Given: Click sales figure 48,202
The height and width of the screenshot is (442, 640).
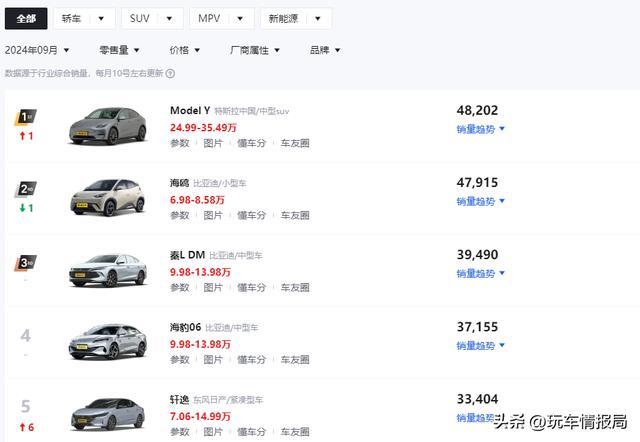Looking at the screenshot, I should [477, 111].
